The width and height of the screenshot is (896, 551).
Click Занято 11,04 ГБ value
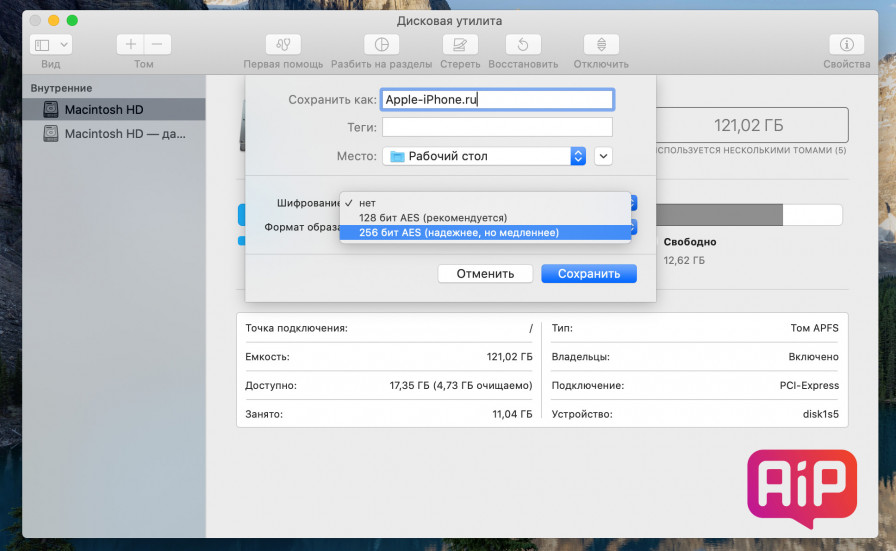512,414
